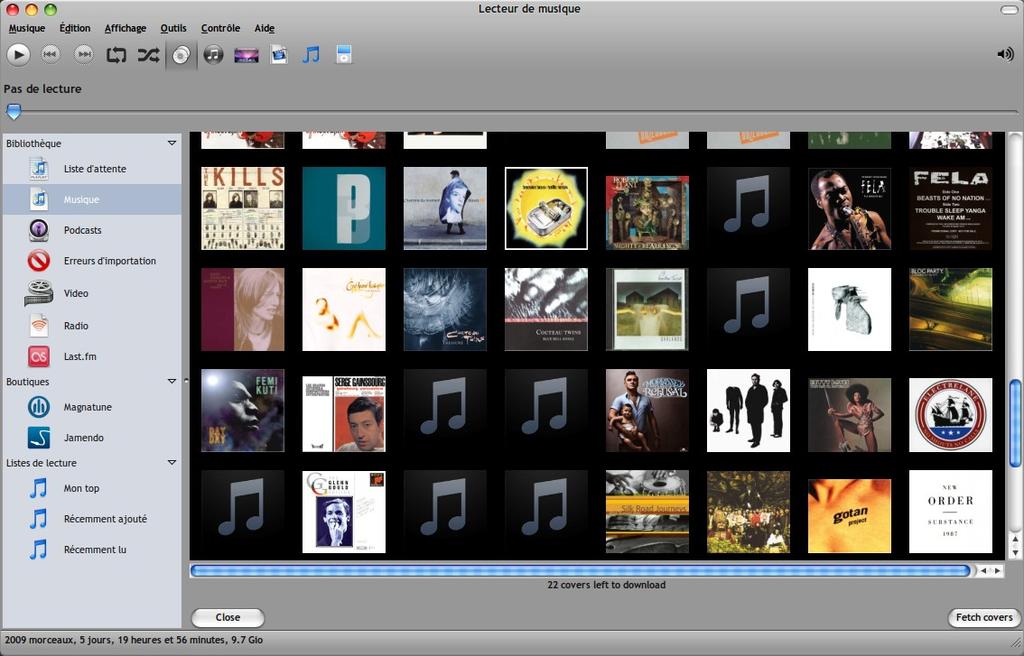Select the Serge Gainsbourg album cover
Viewport: 1024px width, 656px height.
pyautogui.click(x=344, y=414)
